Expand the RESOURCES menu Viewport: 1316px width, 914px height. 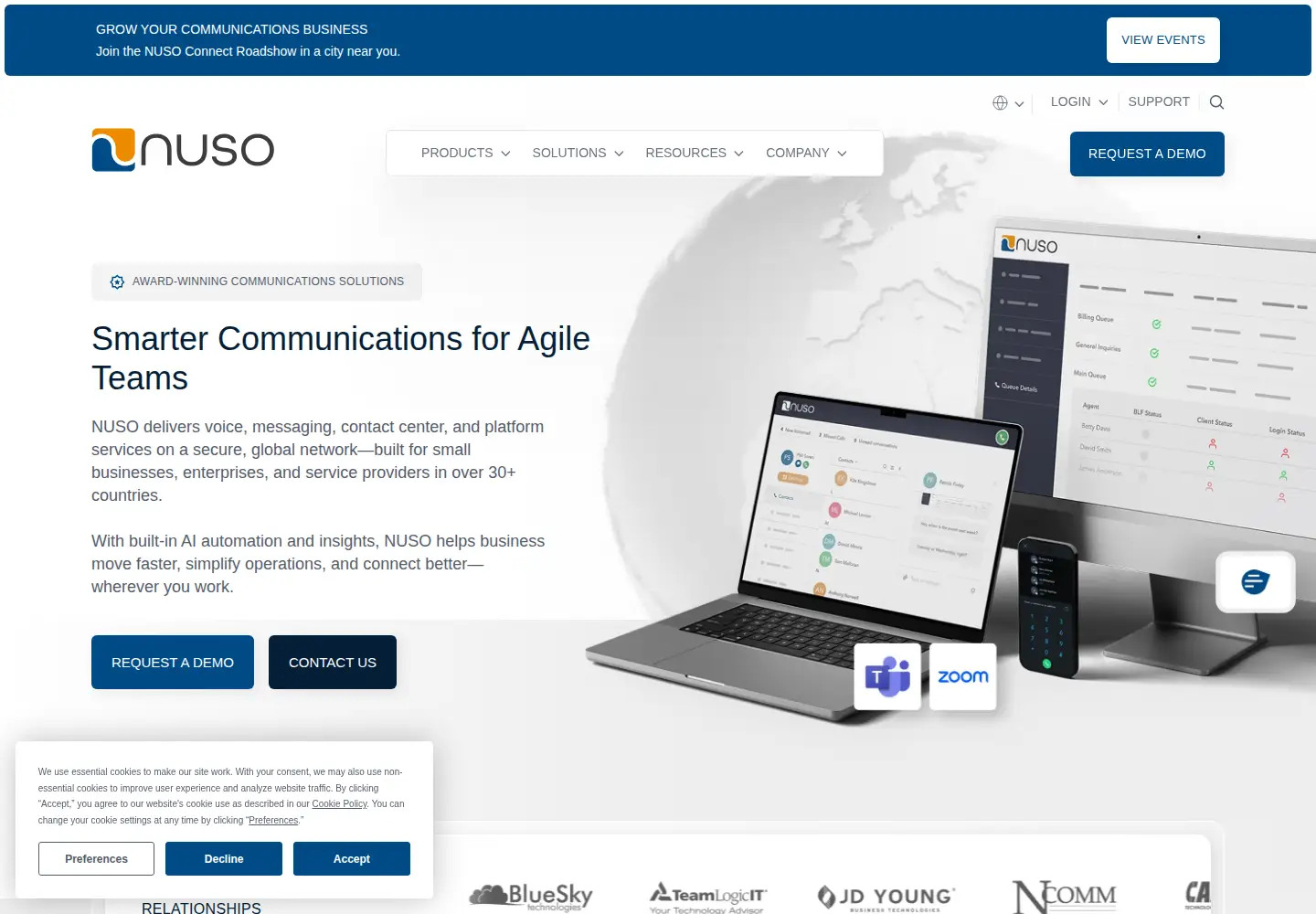point(695,153)
